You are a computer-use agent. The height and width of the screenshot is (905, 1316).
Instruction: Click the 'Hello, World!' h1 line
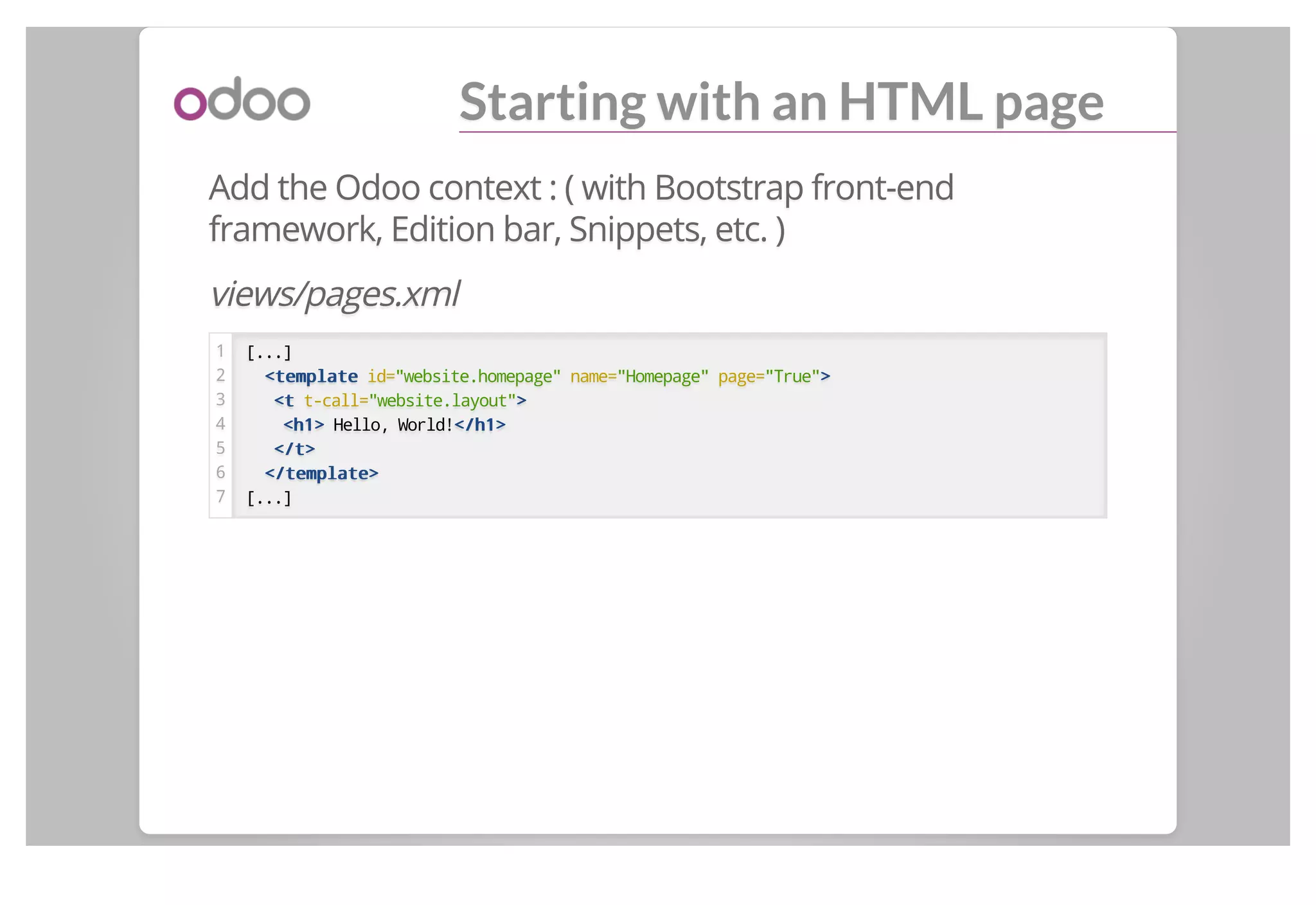pyautogui.click(x=394, y=425)
